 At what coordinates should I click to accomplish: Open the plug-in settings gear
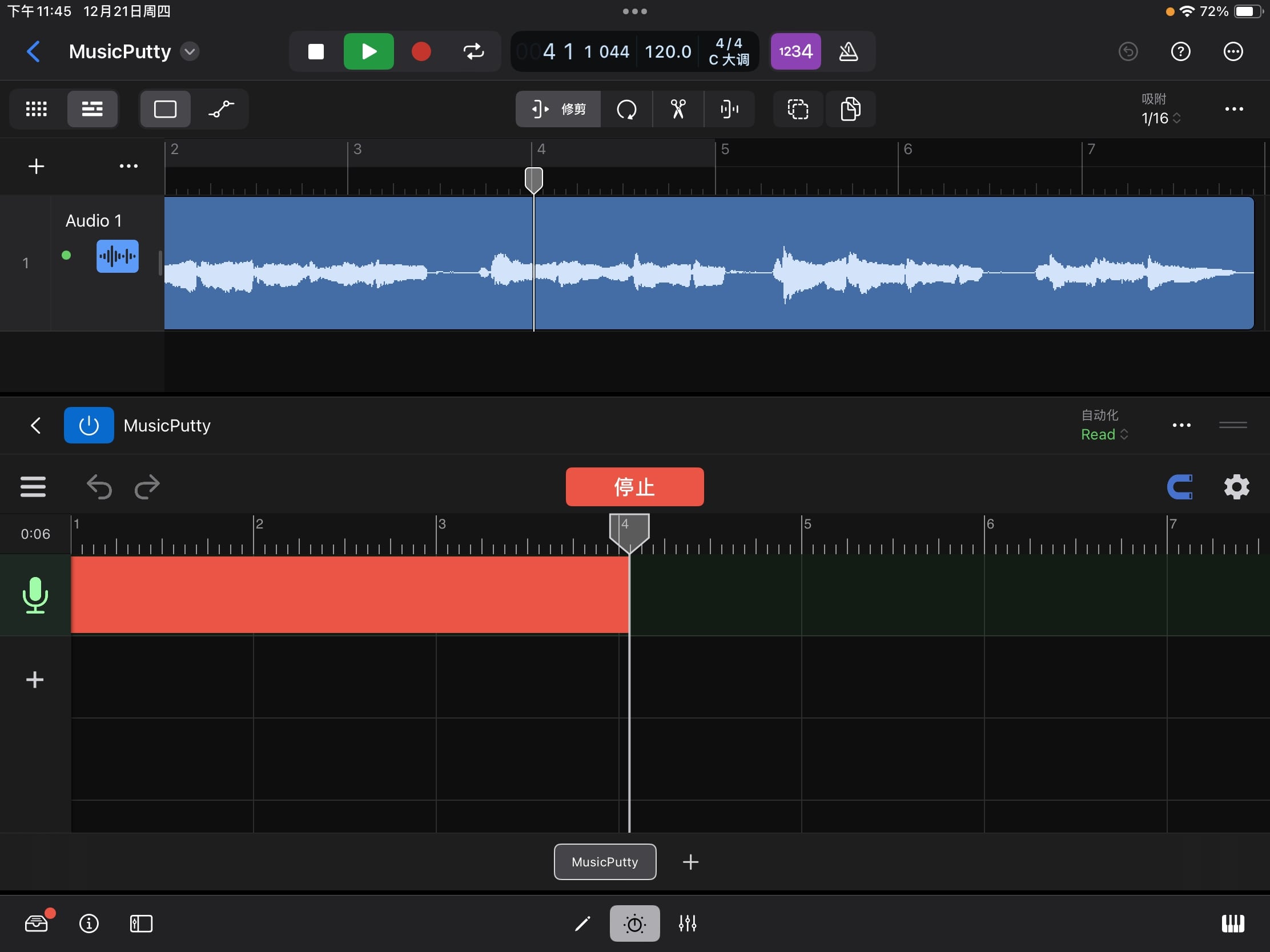click(x=1236, y=487)
